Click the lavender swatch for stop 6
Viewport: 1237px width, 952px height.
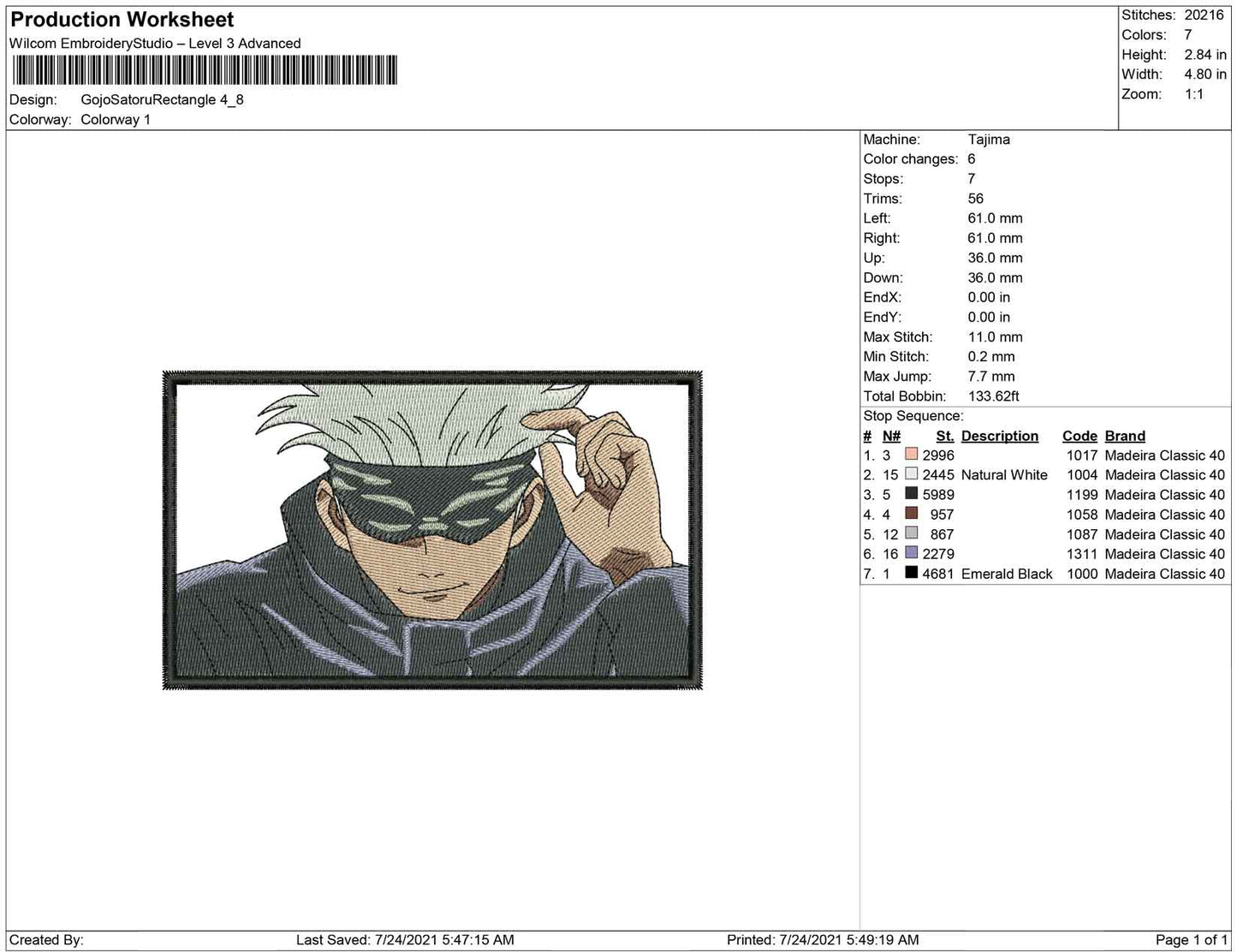tap(912, 553)
